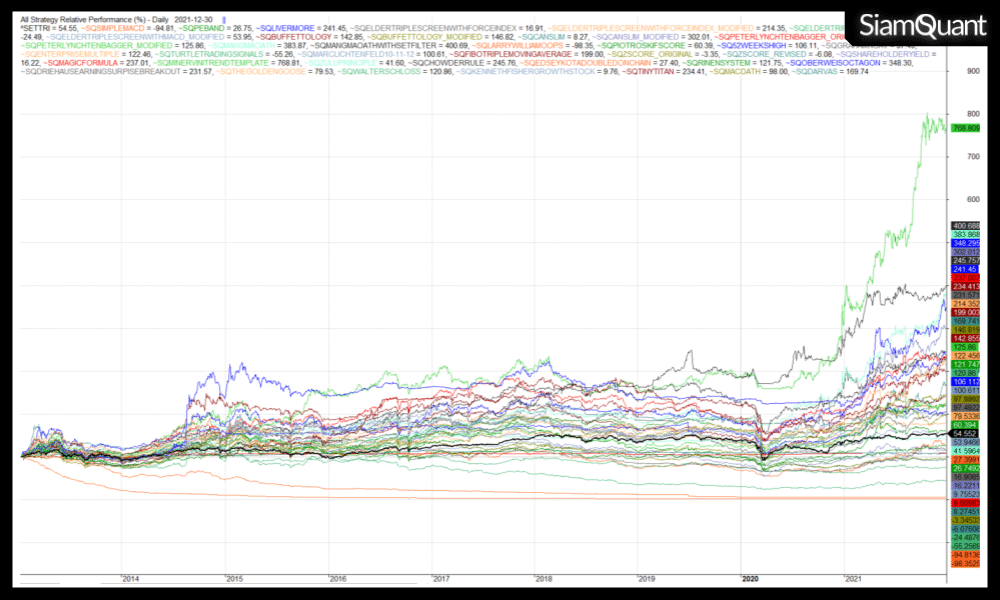The height and width of the screenshot is (600, 1000).
Task: Click the black 54.552 price label
Action: tap(965, 433)
